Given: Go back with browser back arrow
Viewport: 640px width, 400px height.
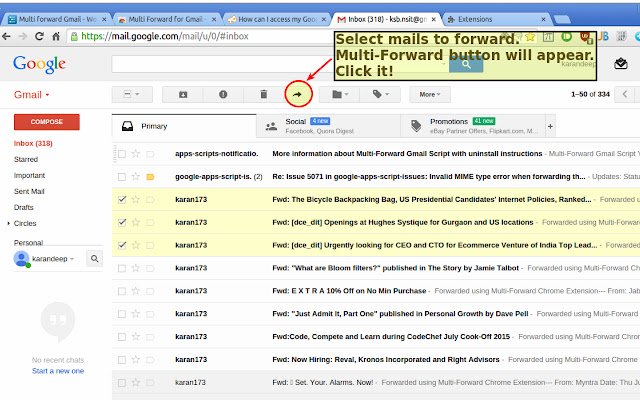Looking at the screenshot, I should point(7,36).
